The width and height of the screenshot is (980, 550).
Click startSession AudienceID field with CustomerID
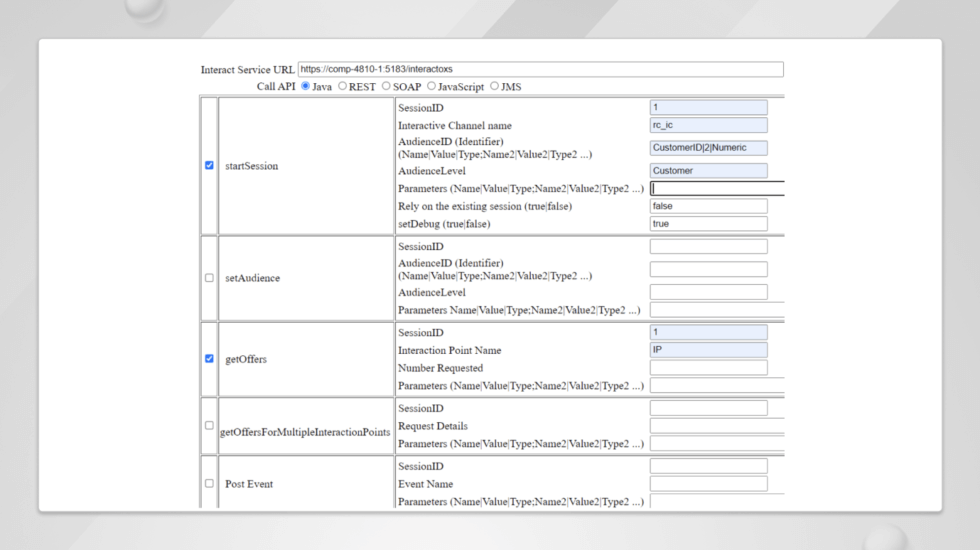coord(709,148)
